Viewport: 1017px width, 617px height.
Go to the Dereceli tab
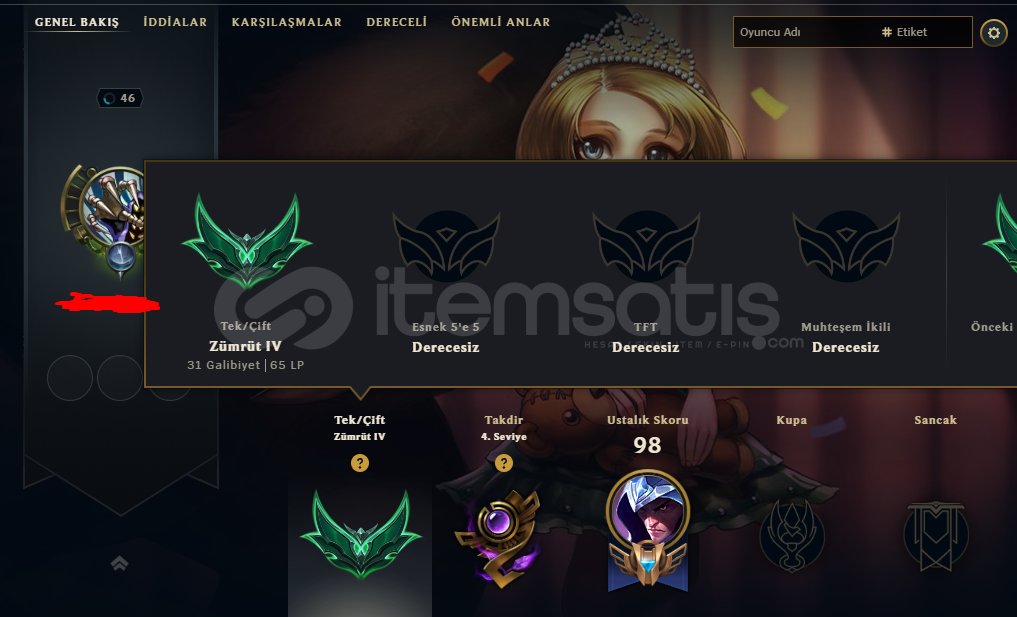pyautogui.click(x=396, y=22)
